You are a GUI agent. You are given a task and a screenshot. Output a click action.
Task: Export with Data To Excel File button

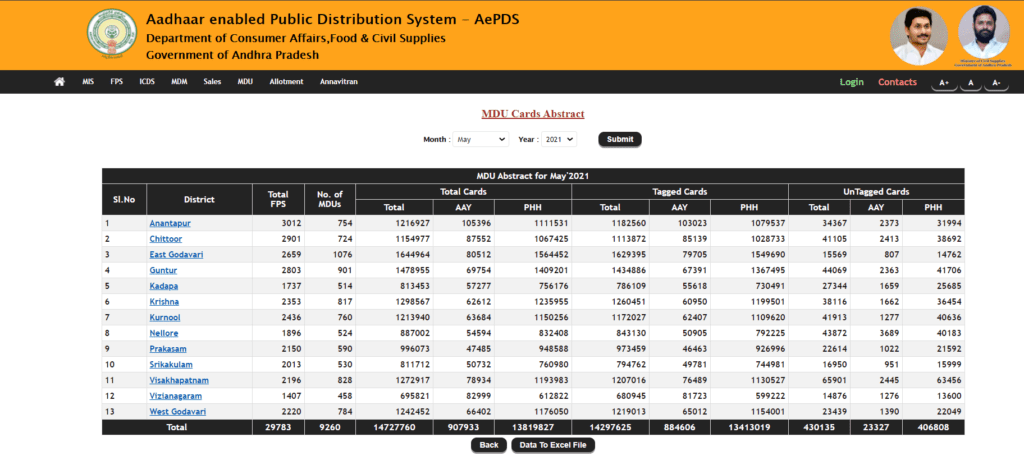coord(553,445)
